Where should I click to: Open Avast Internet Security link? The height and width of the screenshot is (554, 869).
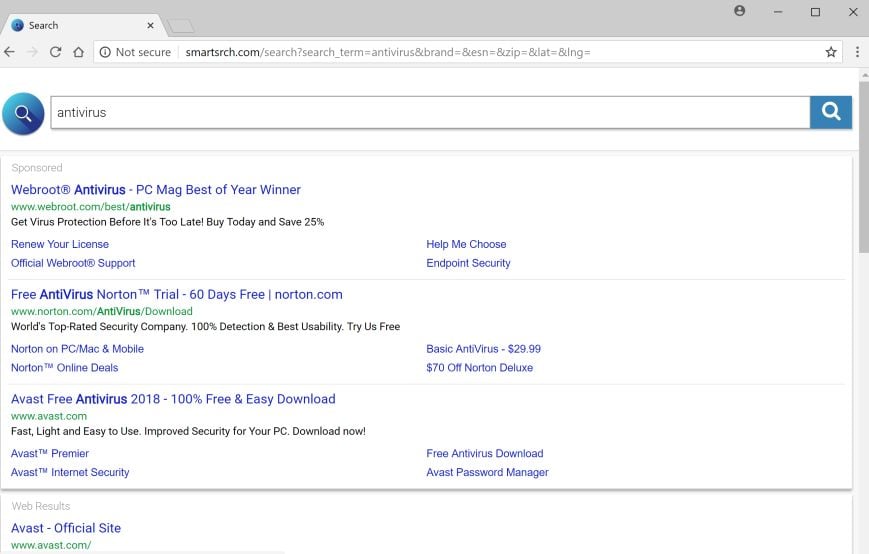(x=70, y=473)
